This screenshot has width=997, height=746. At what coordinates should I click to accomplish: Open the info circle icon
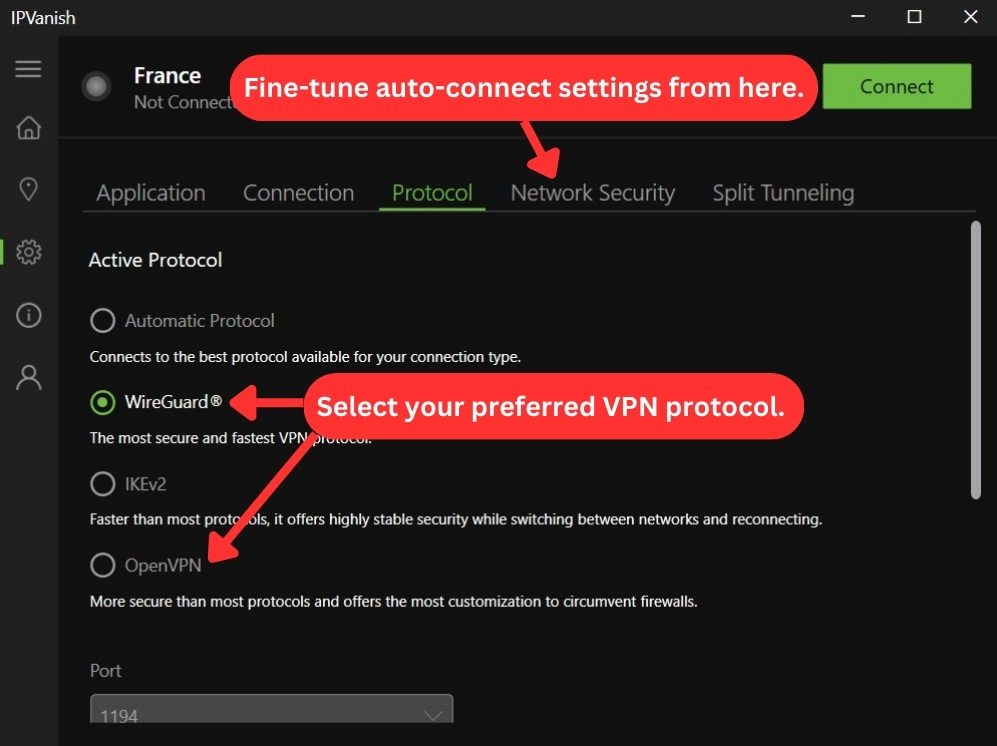(29, 315)
